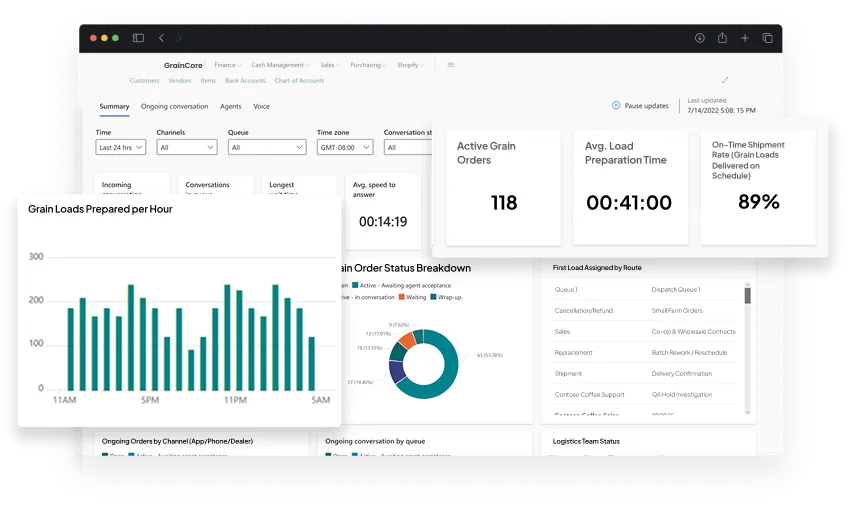Open the browser downloads icon
This screenshot has height=509, width=847.
(700, 38)
